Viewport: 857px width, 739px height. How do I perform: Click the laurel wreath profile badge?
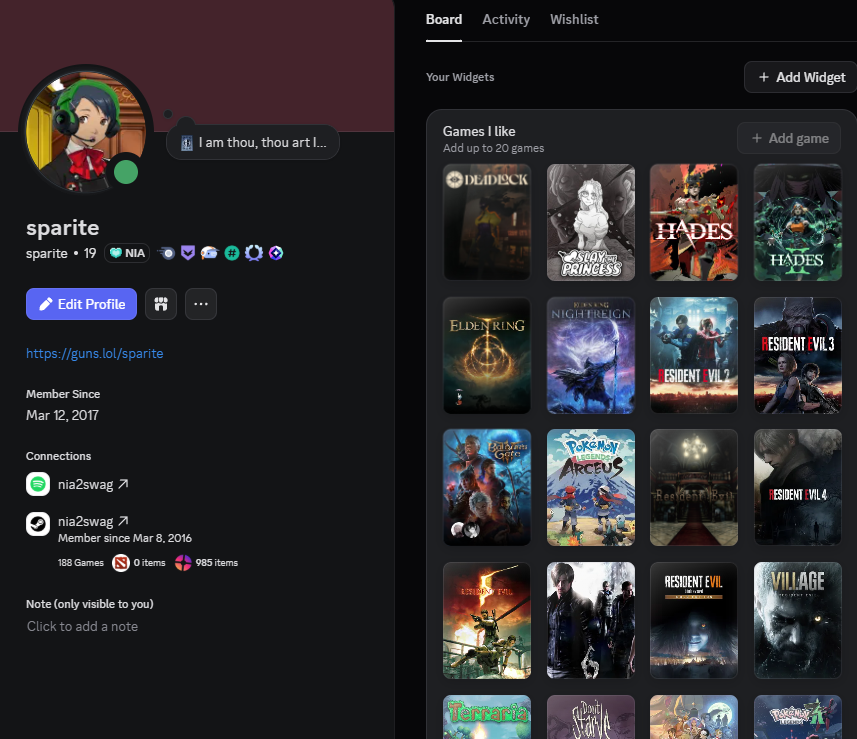coord(254,253)
